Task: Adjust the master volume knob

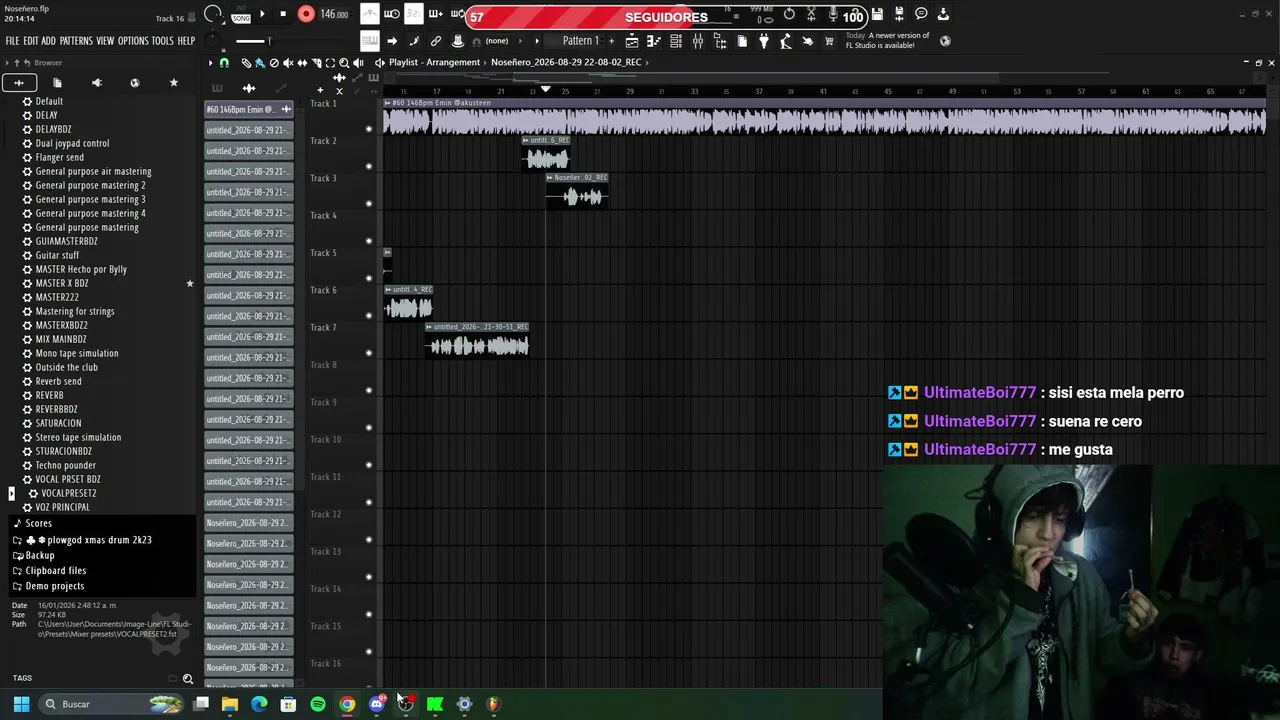Action: (x=215, y=14)
